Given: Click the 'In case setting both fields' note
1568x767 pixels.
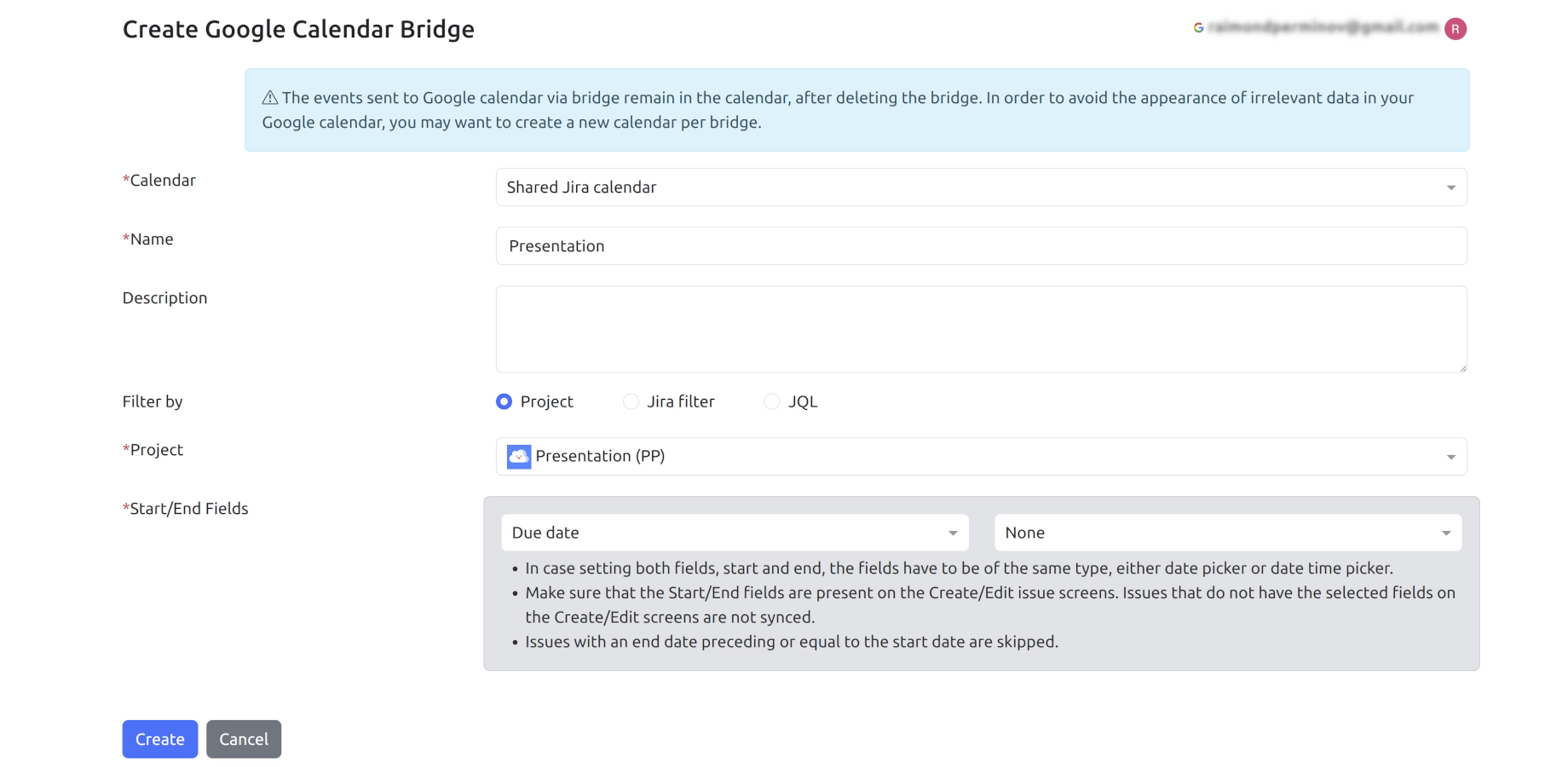Looking at the screenshot, I should click(x=959, y=568).
